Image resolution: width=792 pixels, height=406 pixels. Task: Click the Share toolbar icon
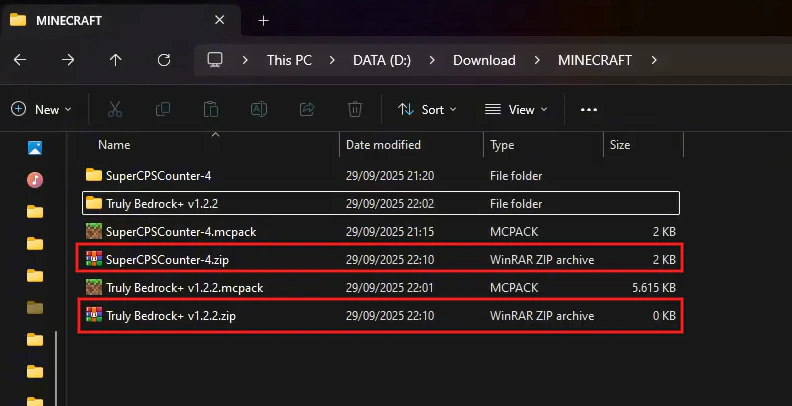pos(307,109)
